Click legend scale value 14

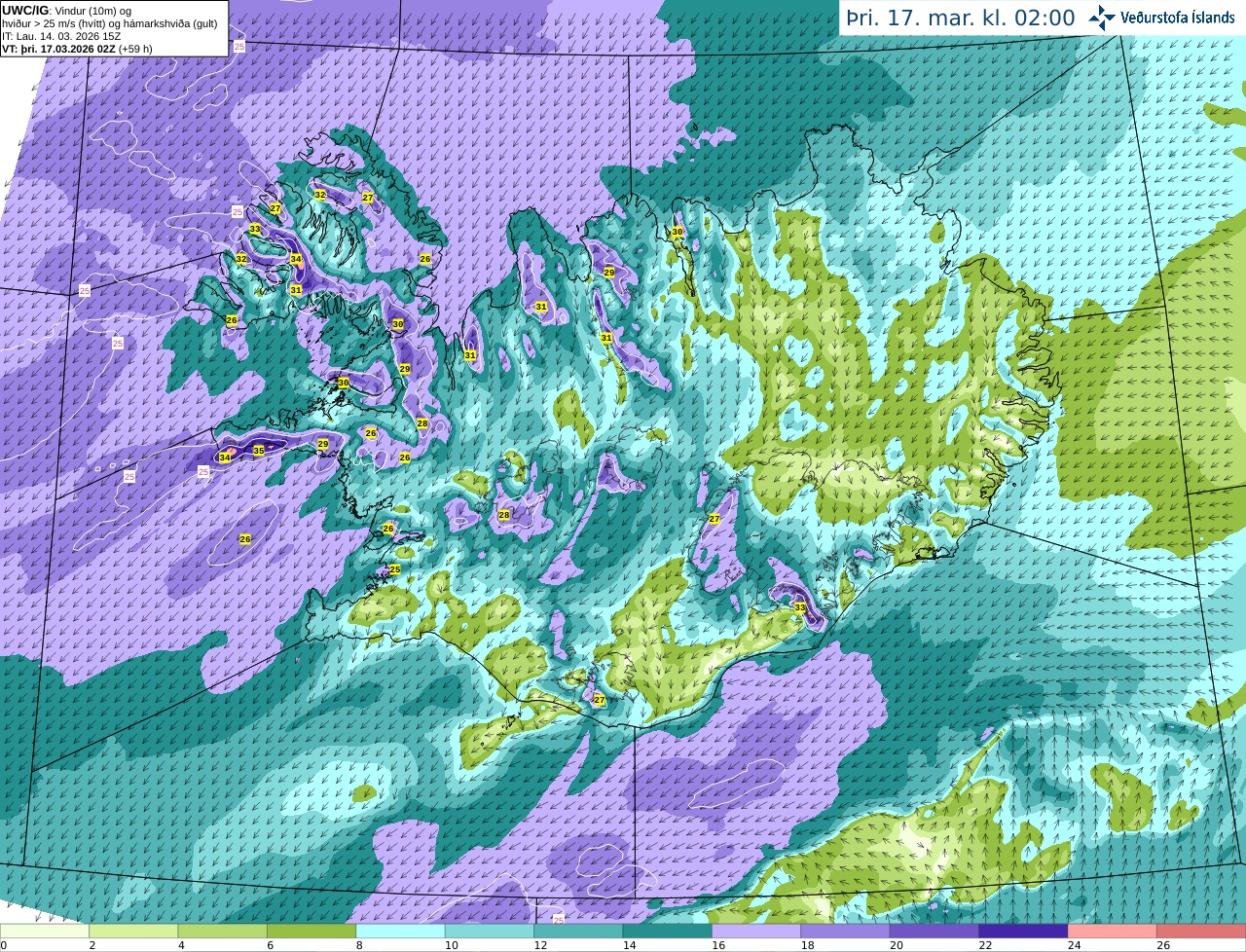click(x=629, y=945)
